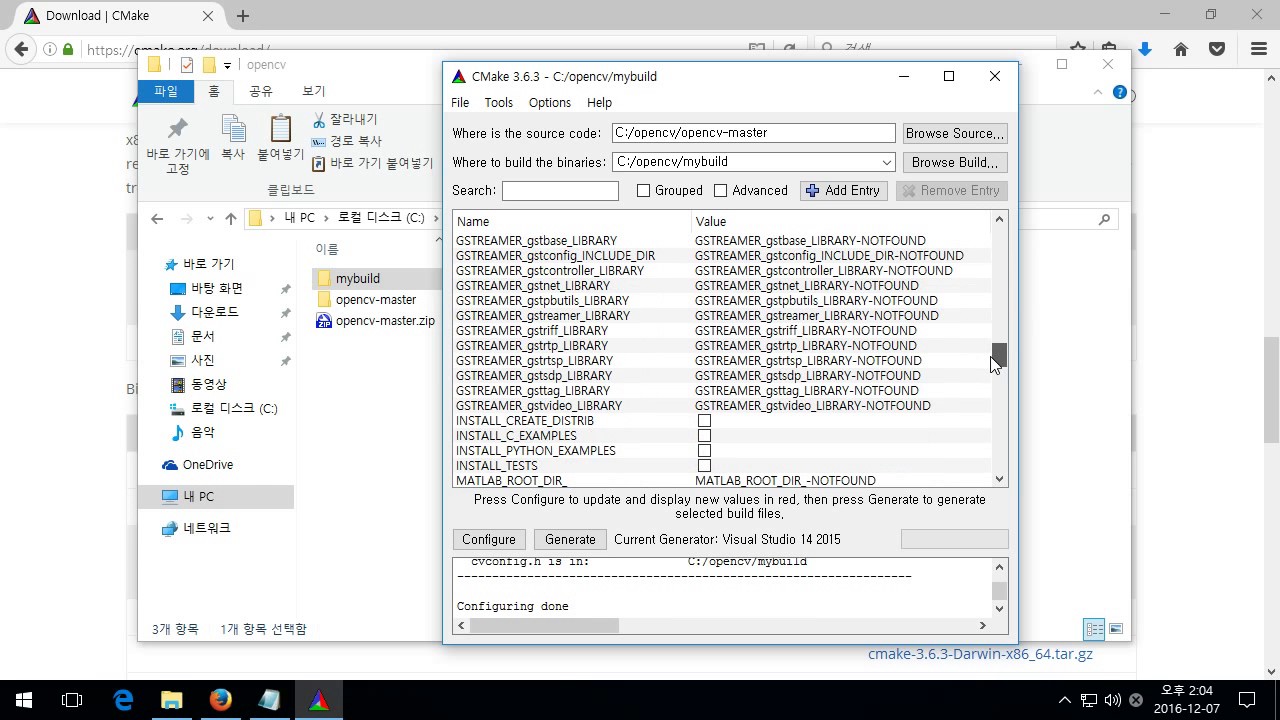Click Generate button

pyautogui.click(x=570, y=539)
